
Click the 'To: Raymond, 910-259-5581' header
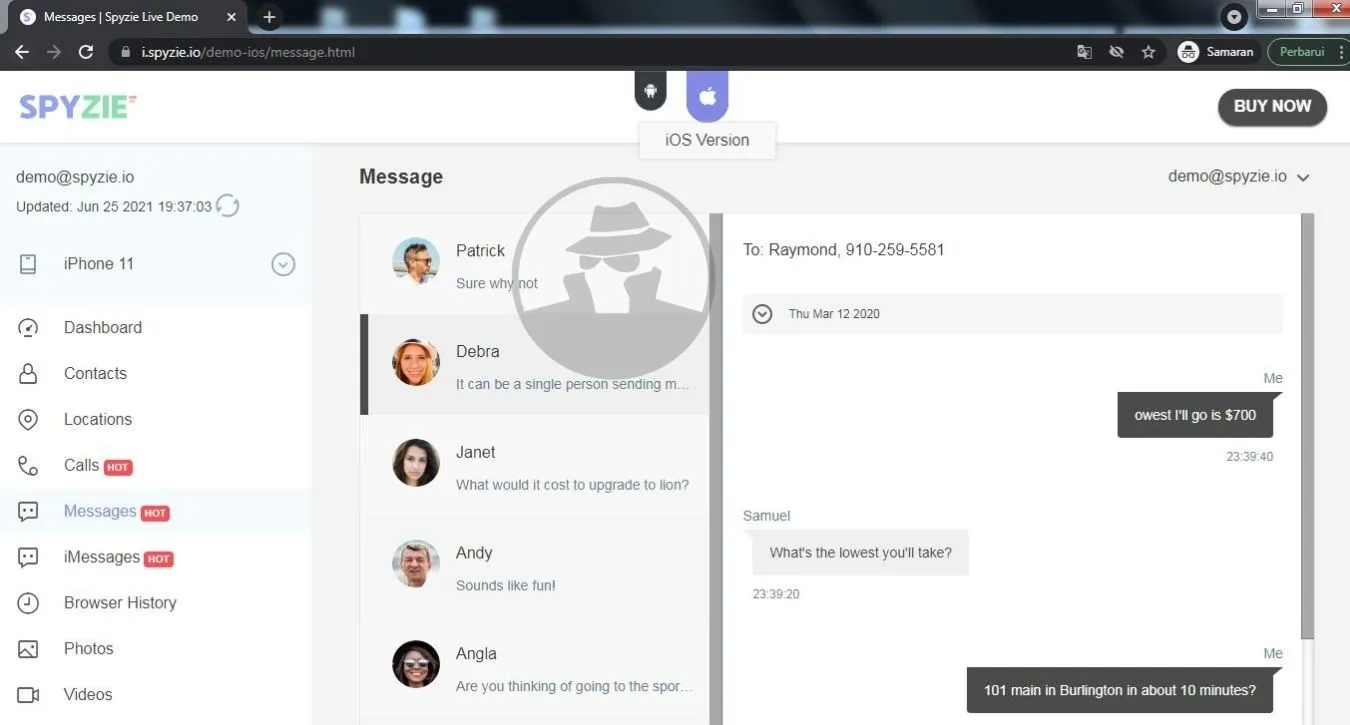pos(843,250)
